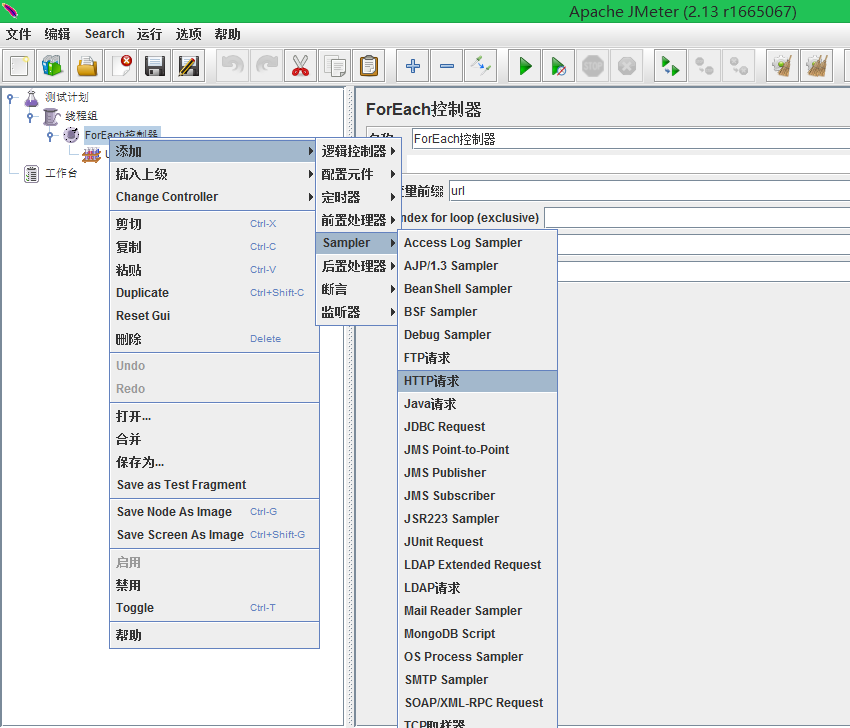Click Start no pauses icon
This screenshot has width=850, height=728.
[x=558, y=66]
